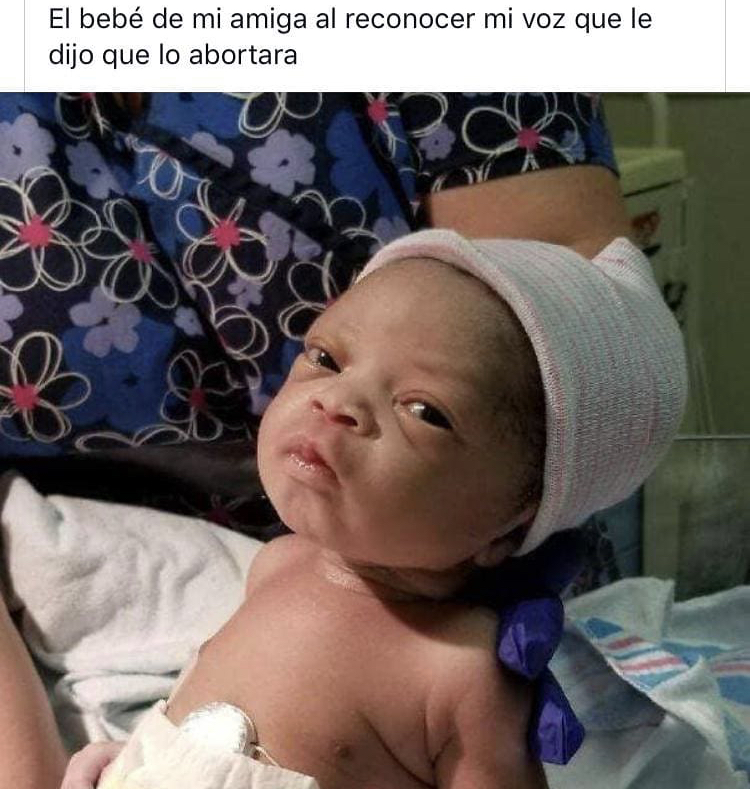This screenshot has width=750, height=789.
Task: Click the post caption starting "El bebé de mi amiga"
Action: point(350,37)
